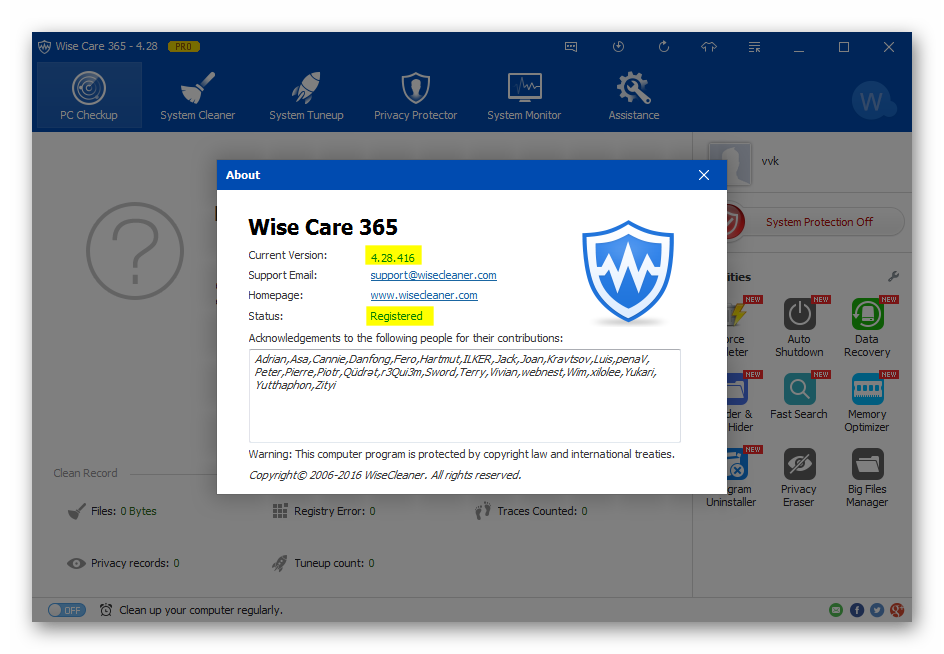Click the Wise Care logo in title bar
Screen dimensions: 944x654
[45, 46]
